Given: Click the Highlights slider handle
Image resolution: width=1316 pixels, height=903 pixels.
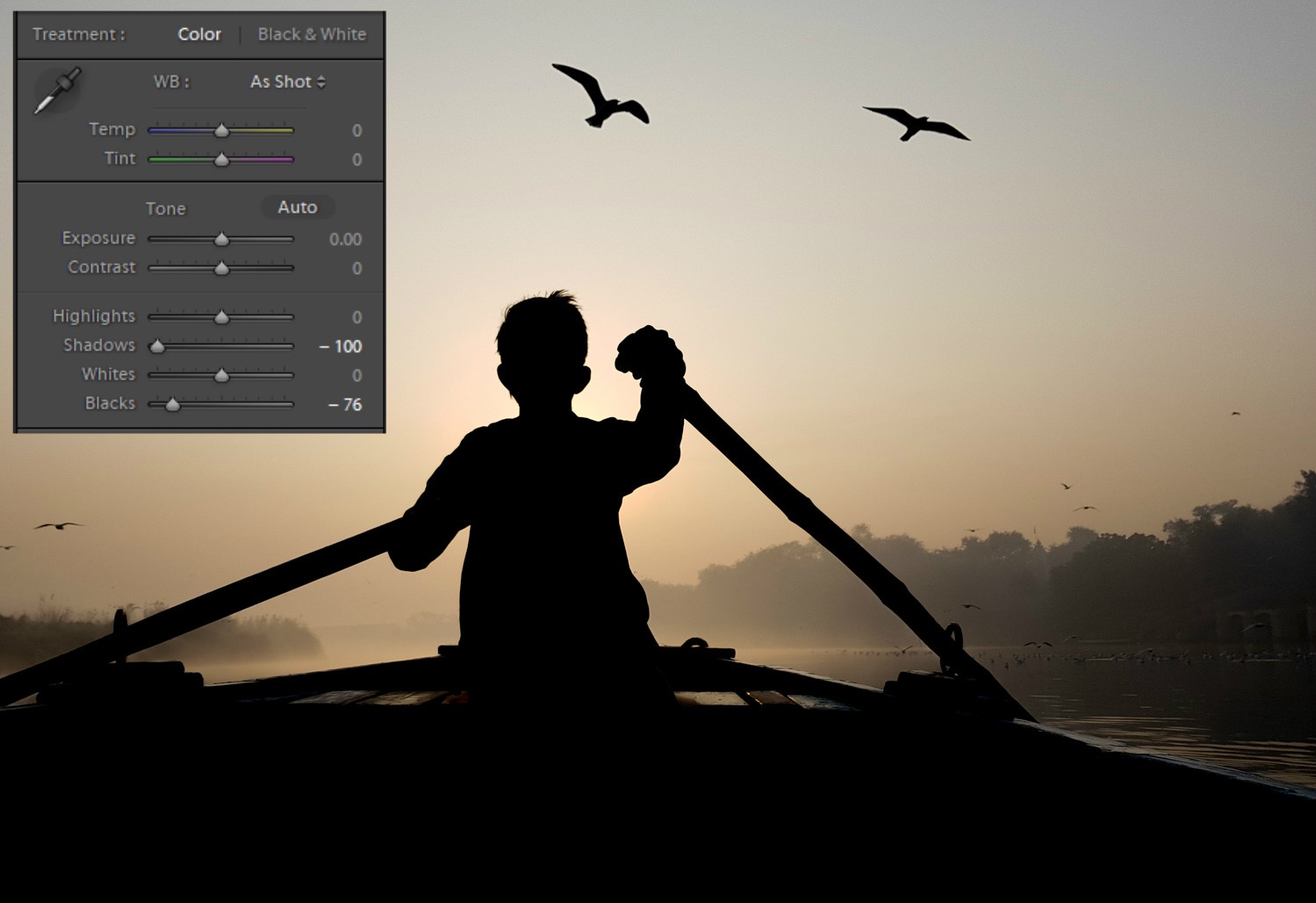Looking at the screenshot, I should pyautogui.click(x=222, y=316).
